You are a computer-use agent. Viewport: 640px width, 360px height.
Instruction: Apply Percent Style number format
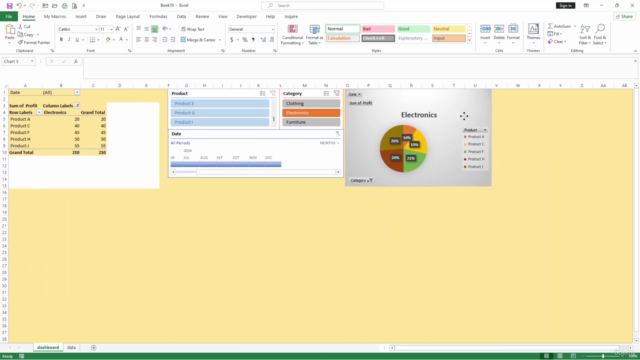(245, 40)
